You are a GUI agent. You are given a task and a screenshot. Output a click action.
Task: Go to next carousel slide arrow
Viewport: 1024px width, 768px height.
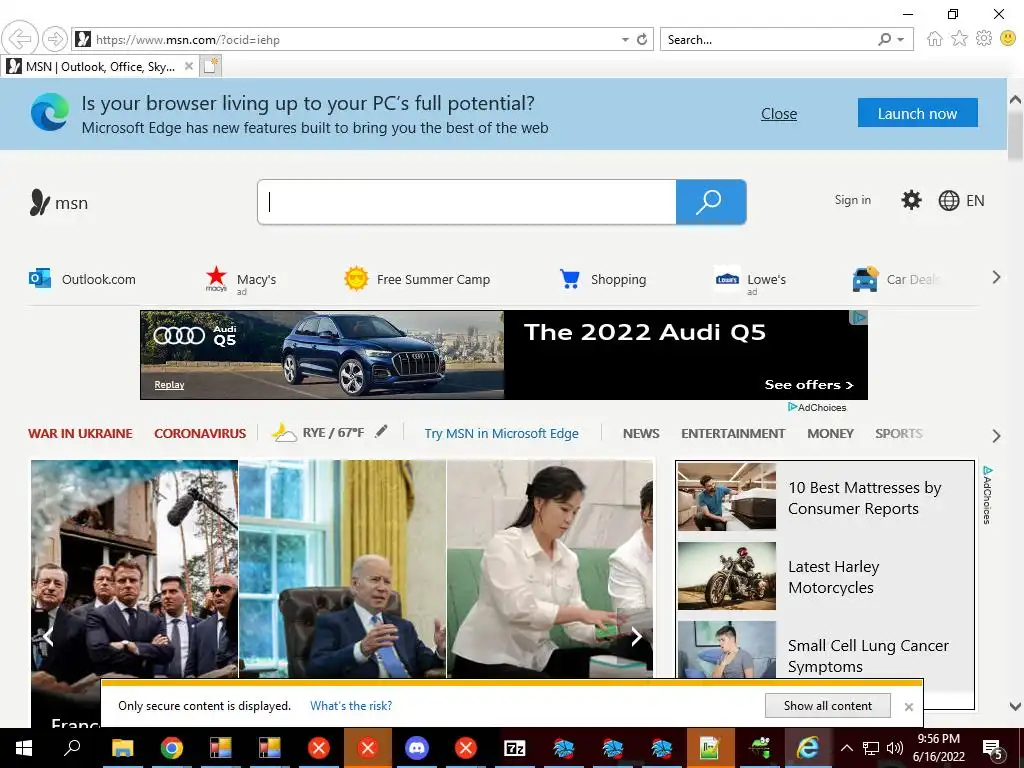[x=636, y=636]
